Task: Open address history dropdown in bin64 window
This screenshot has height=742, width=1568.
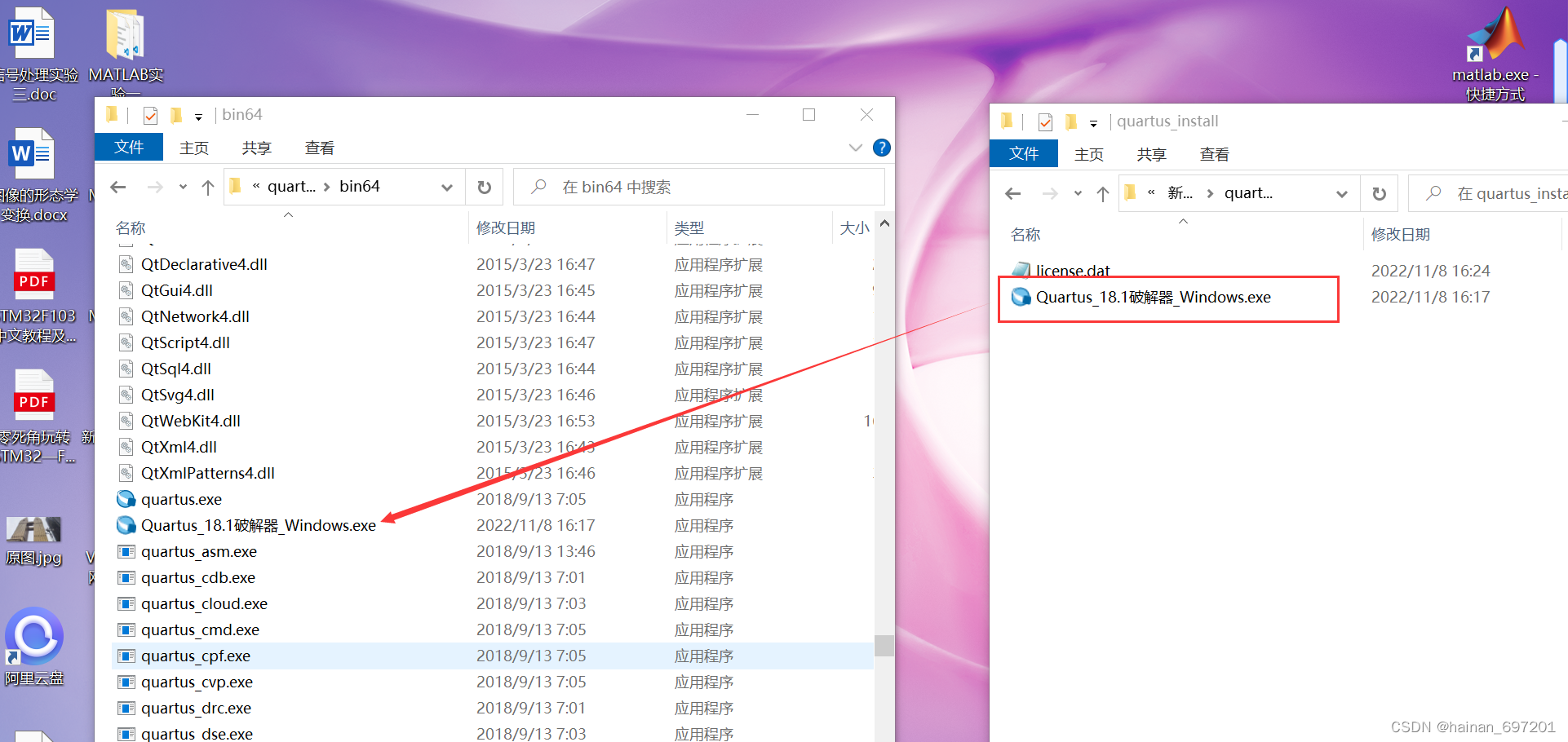Action: point(447,188)
